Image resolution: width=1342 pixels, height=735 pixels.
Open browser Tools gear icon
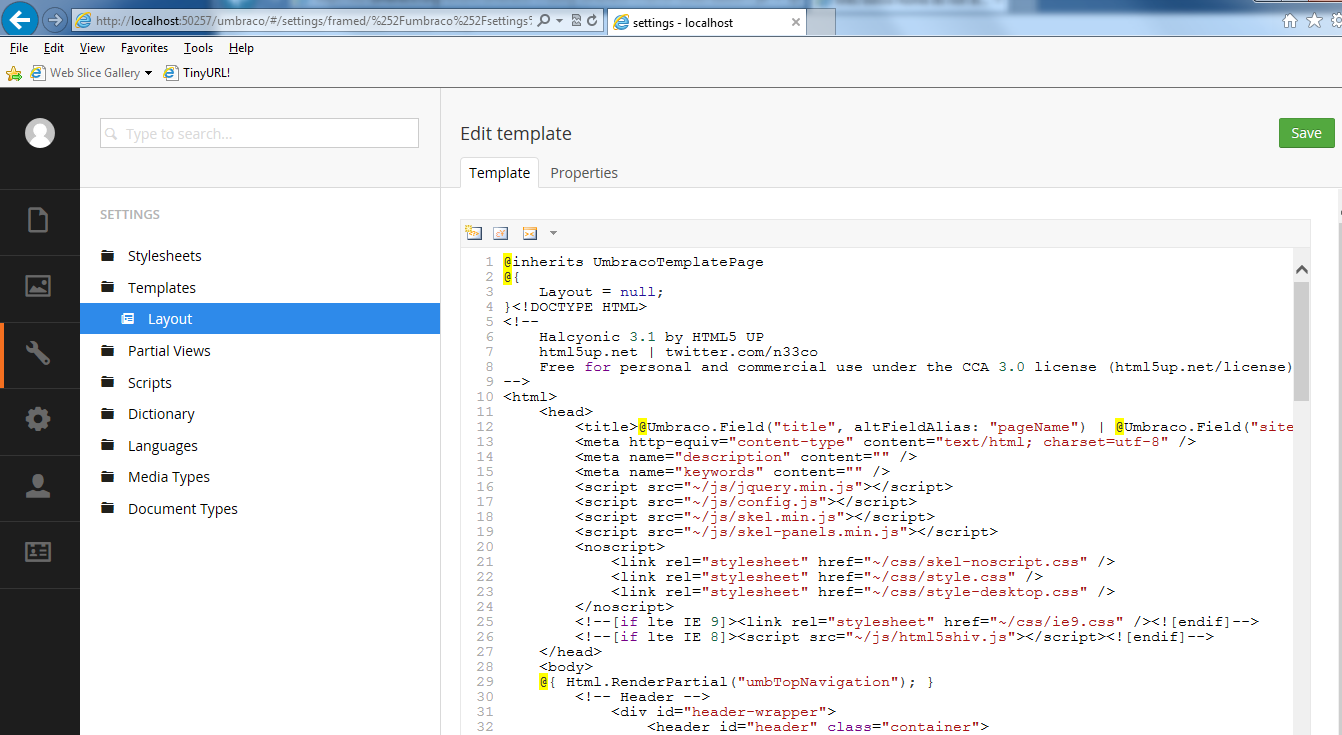(1335, 20)
